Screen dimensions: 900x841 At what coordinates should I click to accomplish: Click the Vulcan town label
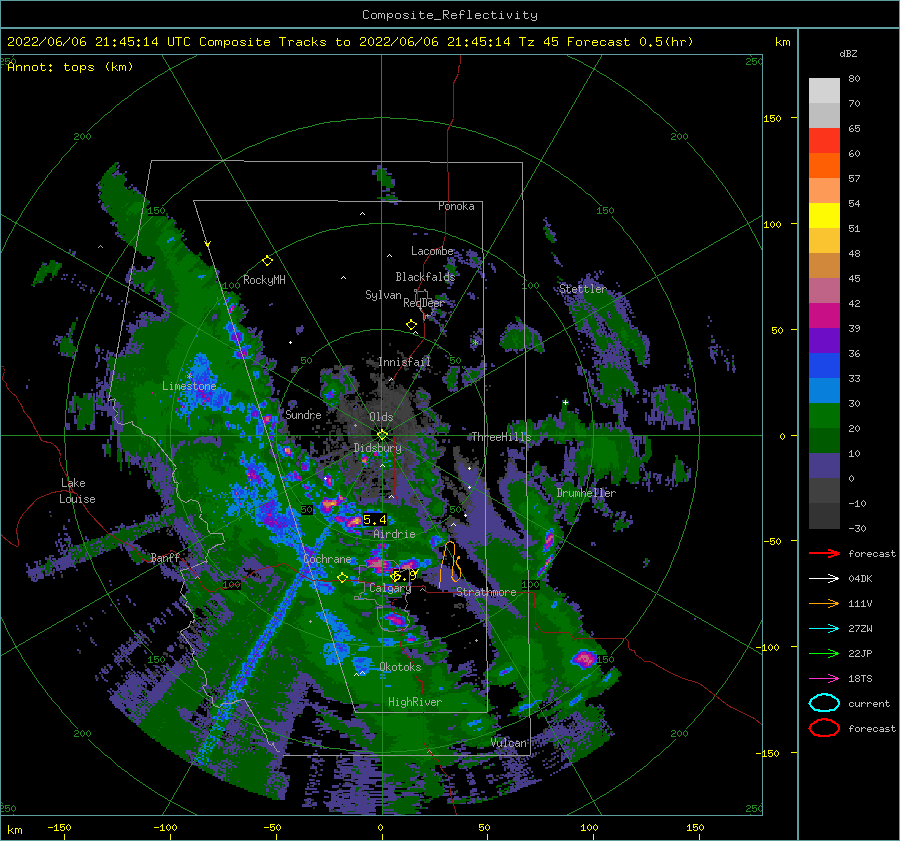(509, 743)
